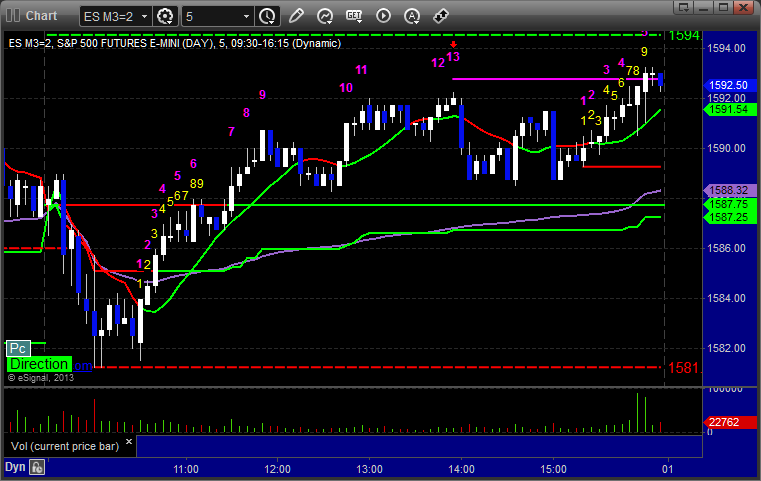Image resolution: width=761 pixels, height=481 pixels.
Task: Open the chart type line icon menu
Action: [325, 16]
